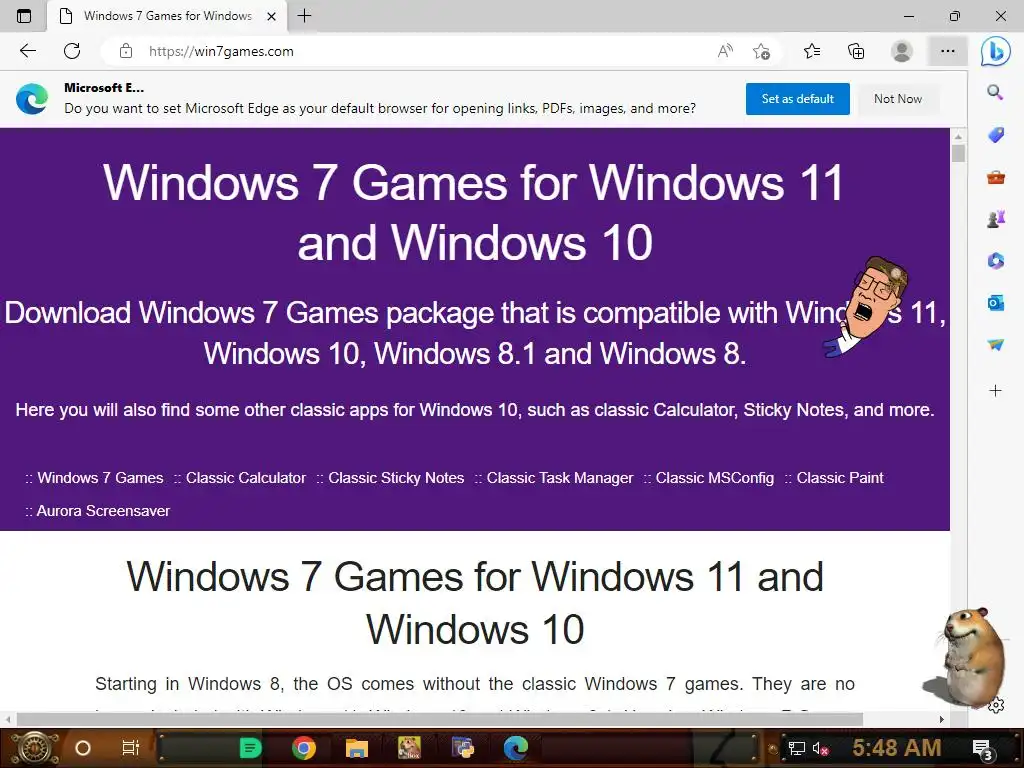The image size is (1024, 768).
Task: Add a new sidebar app
Action: click(x=995, y=391)
